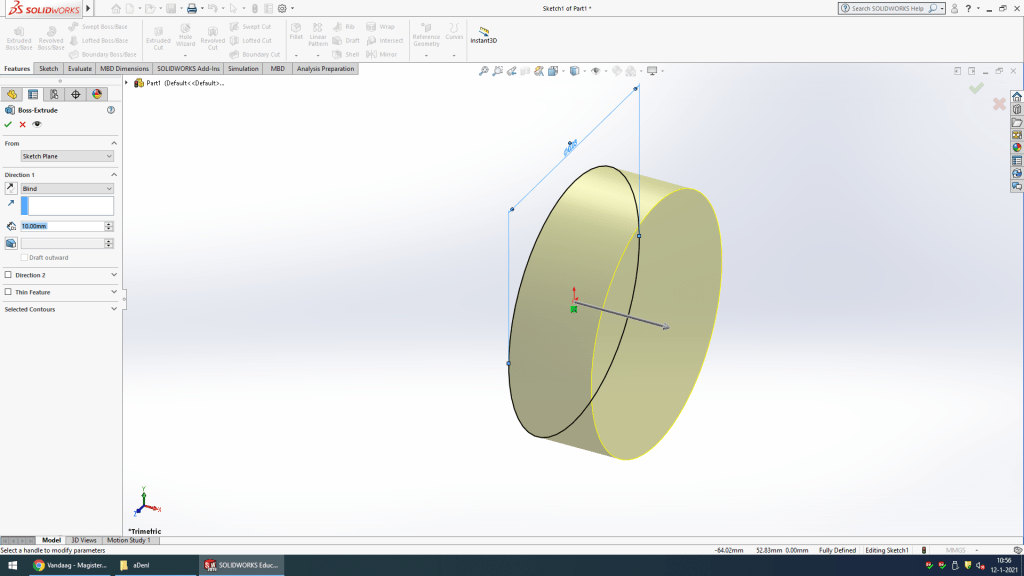This screenshot has height=576, width=1024.
Task: Open Appearances color ball in task pane
Action: coord(1017,147)
